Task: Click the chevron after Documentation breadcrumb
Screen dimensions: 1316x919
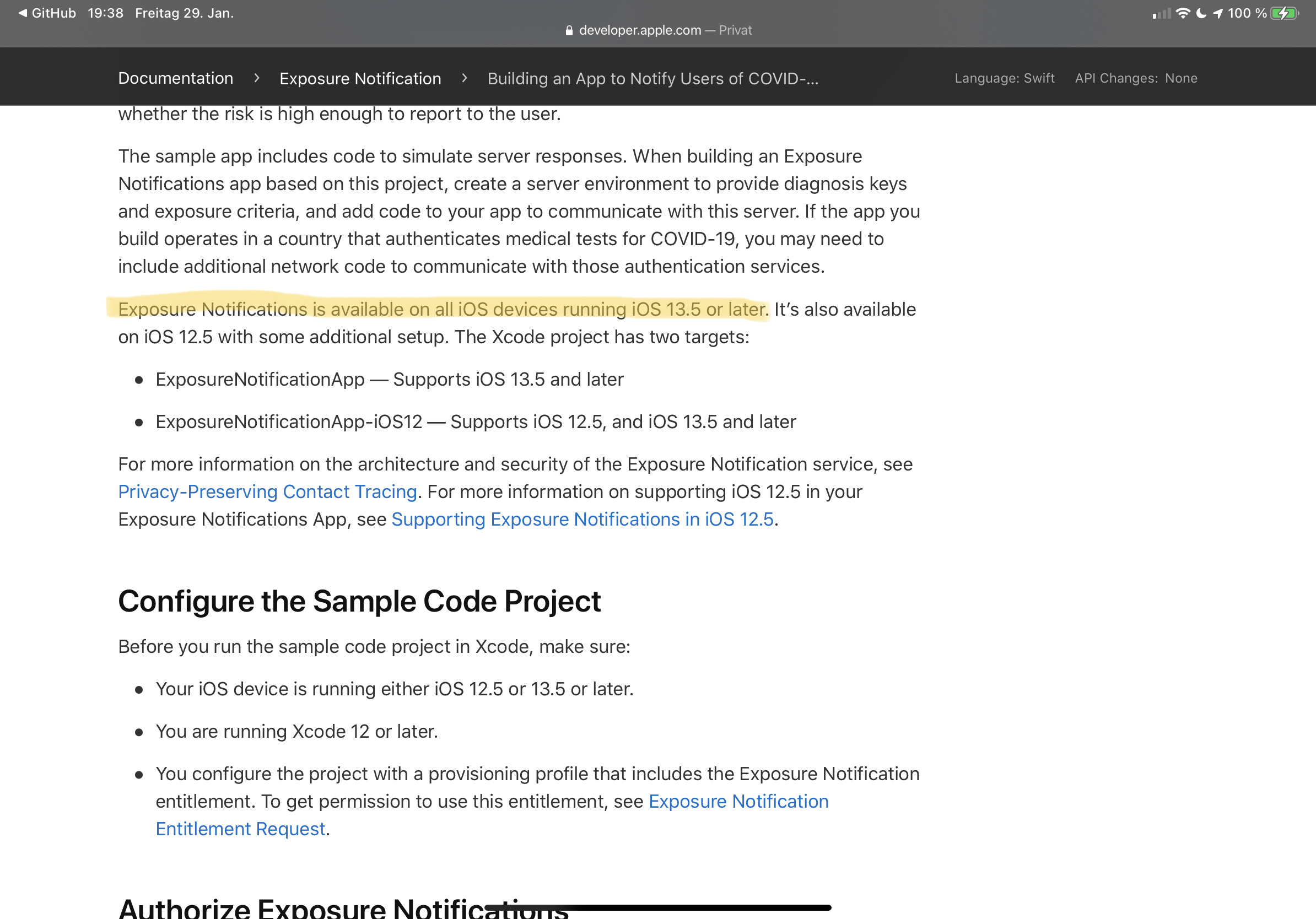Action: click(256, 78)
